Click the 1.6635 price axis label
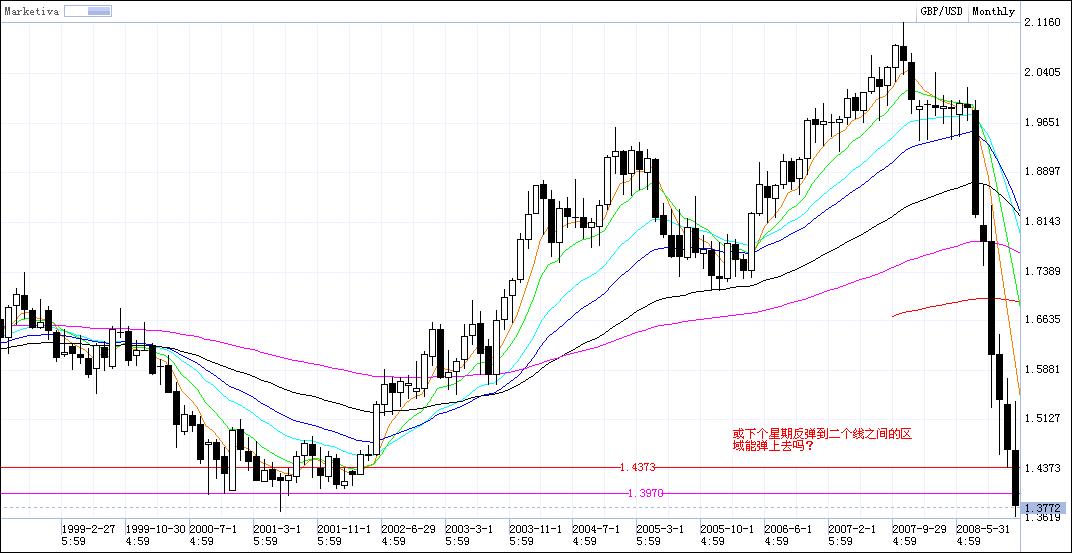 [1042, 319]
